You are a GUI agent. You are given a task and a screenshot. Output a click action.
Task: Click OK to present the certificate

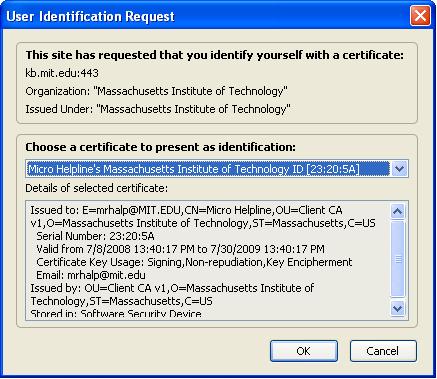coord(304,351)
